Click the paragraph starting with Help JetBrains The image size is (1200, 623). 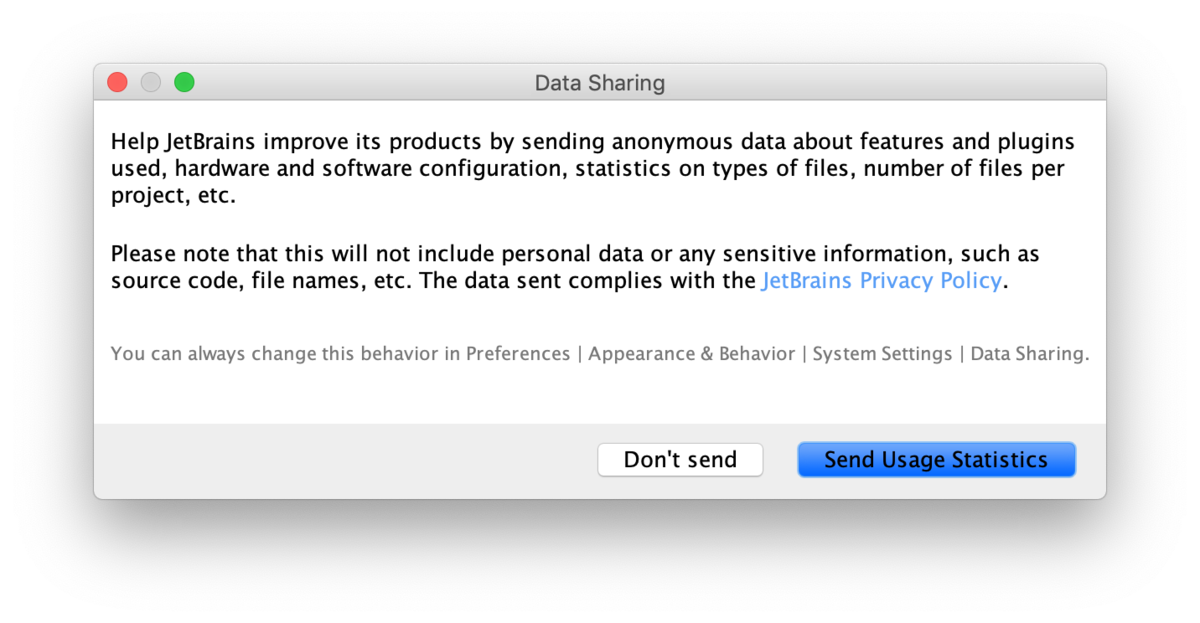tap(593, 169)
